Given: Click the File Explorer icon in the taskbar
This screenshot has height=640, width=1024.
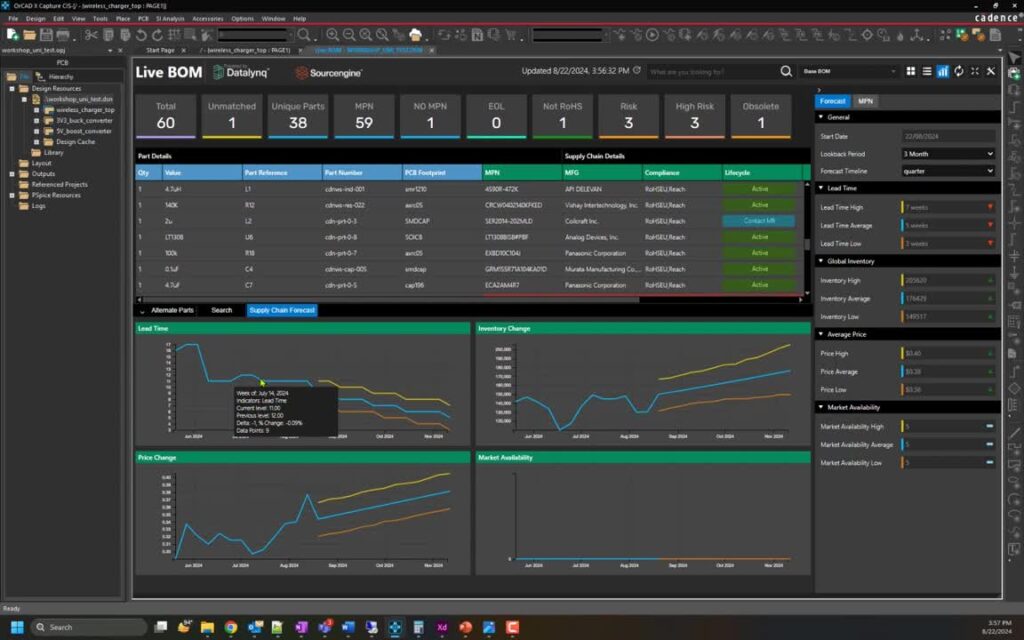Looking at the screenshot, I should (x=207, y=627).
